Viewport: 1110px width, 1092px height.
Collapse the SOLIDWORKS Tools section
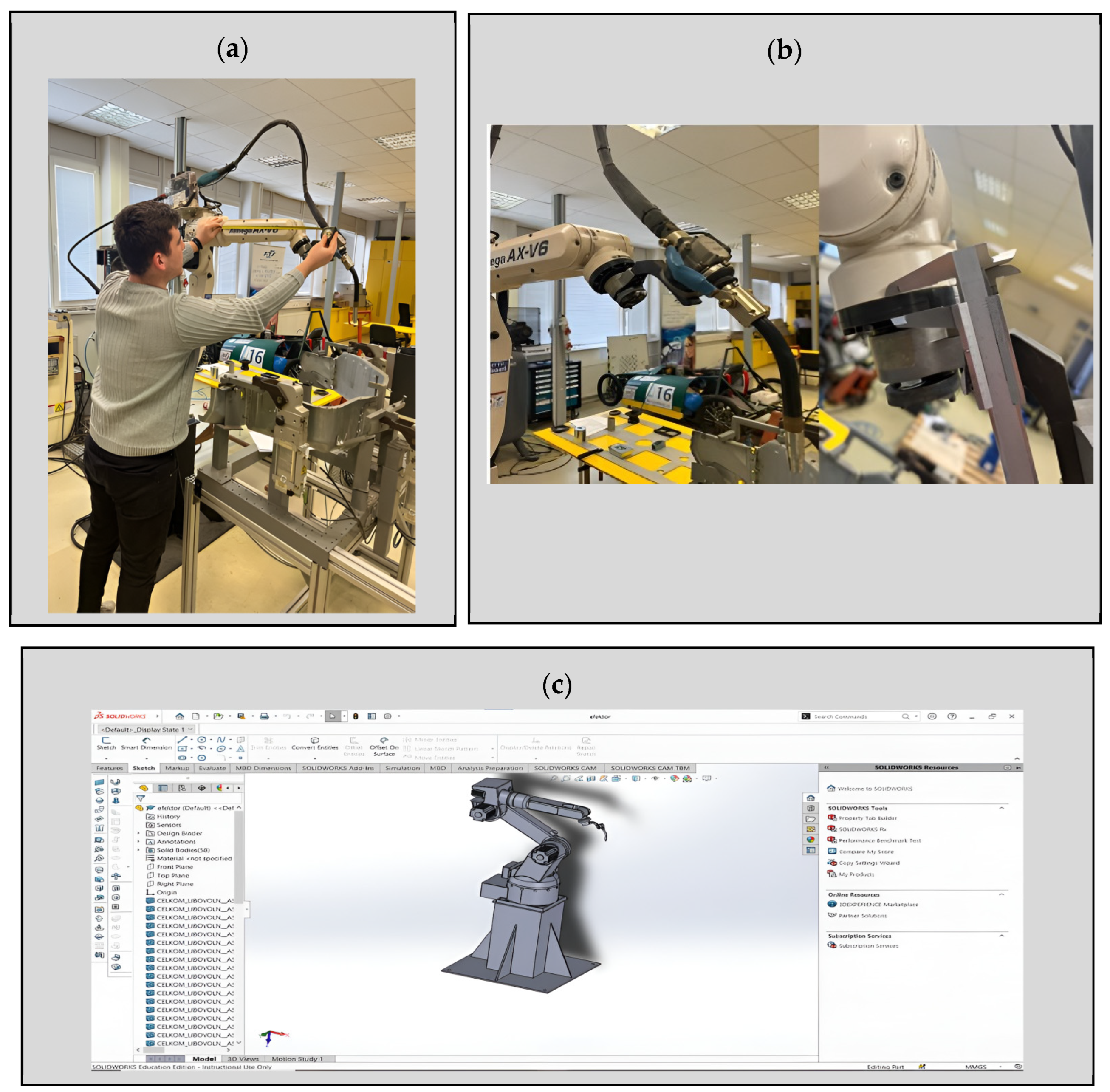1002,808
